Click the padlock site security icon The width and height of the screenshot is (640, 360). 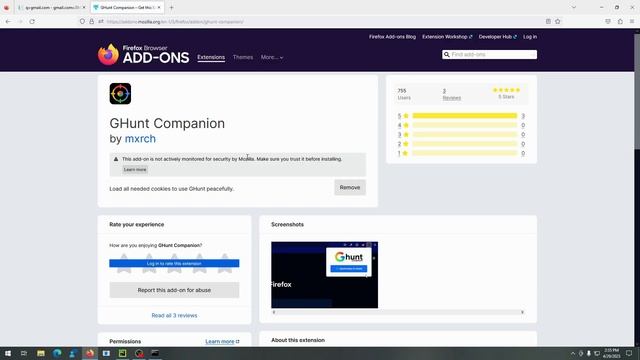[91, 21]
